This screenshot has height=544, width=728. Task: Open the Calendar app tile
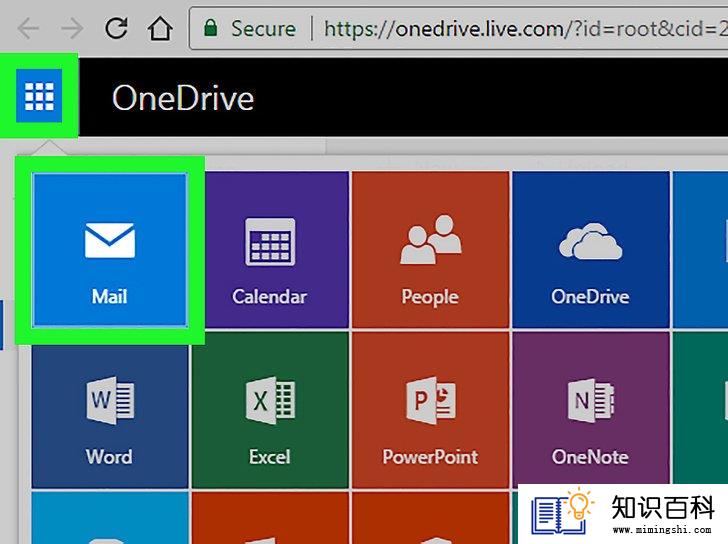click(270, 250)
